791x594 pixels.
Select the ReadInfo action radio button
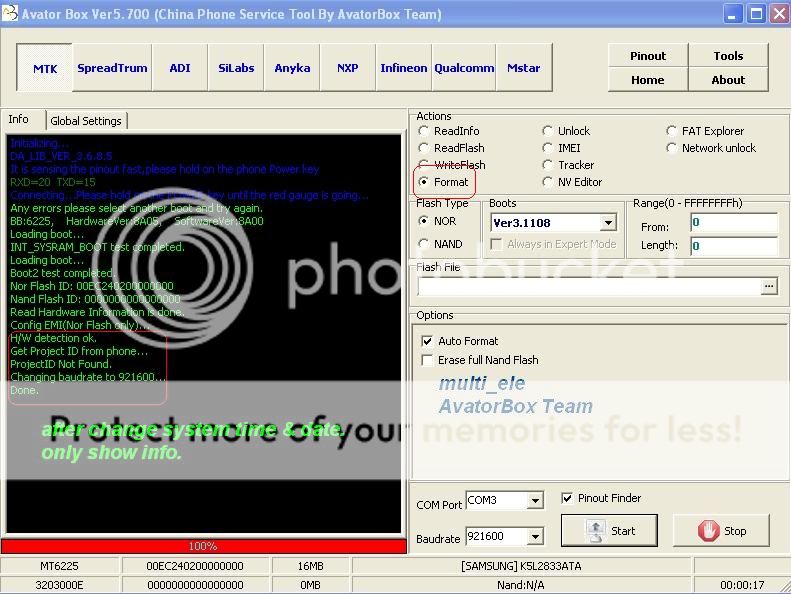point(425,131)
